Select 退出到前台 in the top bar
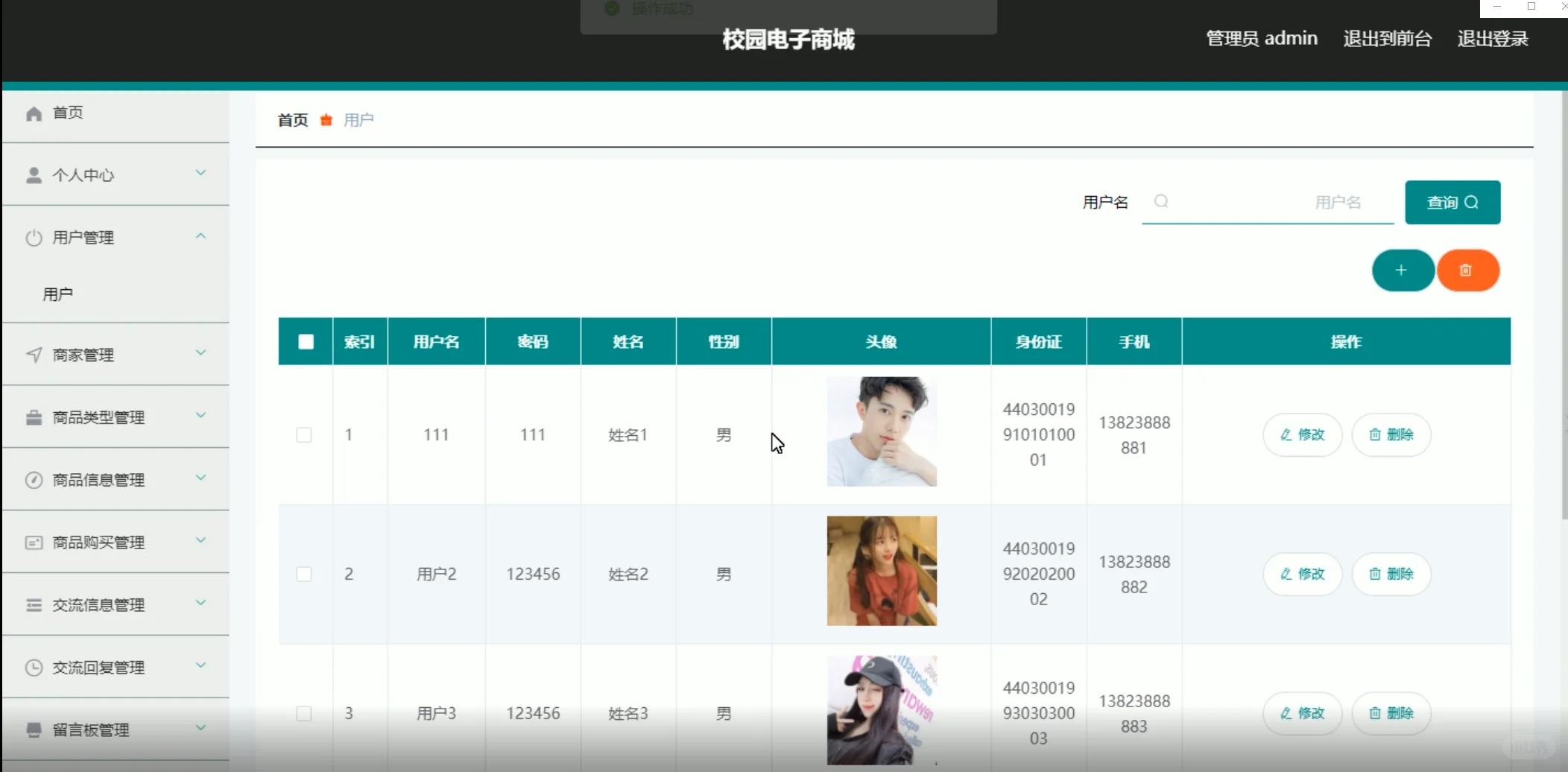The height and width of the screenshot is (772, 1568). [x=1387, y=39]
